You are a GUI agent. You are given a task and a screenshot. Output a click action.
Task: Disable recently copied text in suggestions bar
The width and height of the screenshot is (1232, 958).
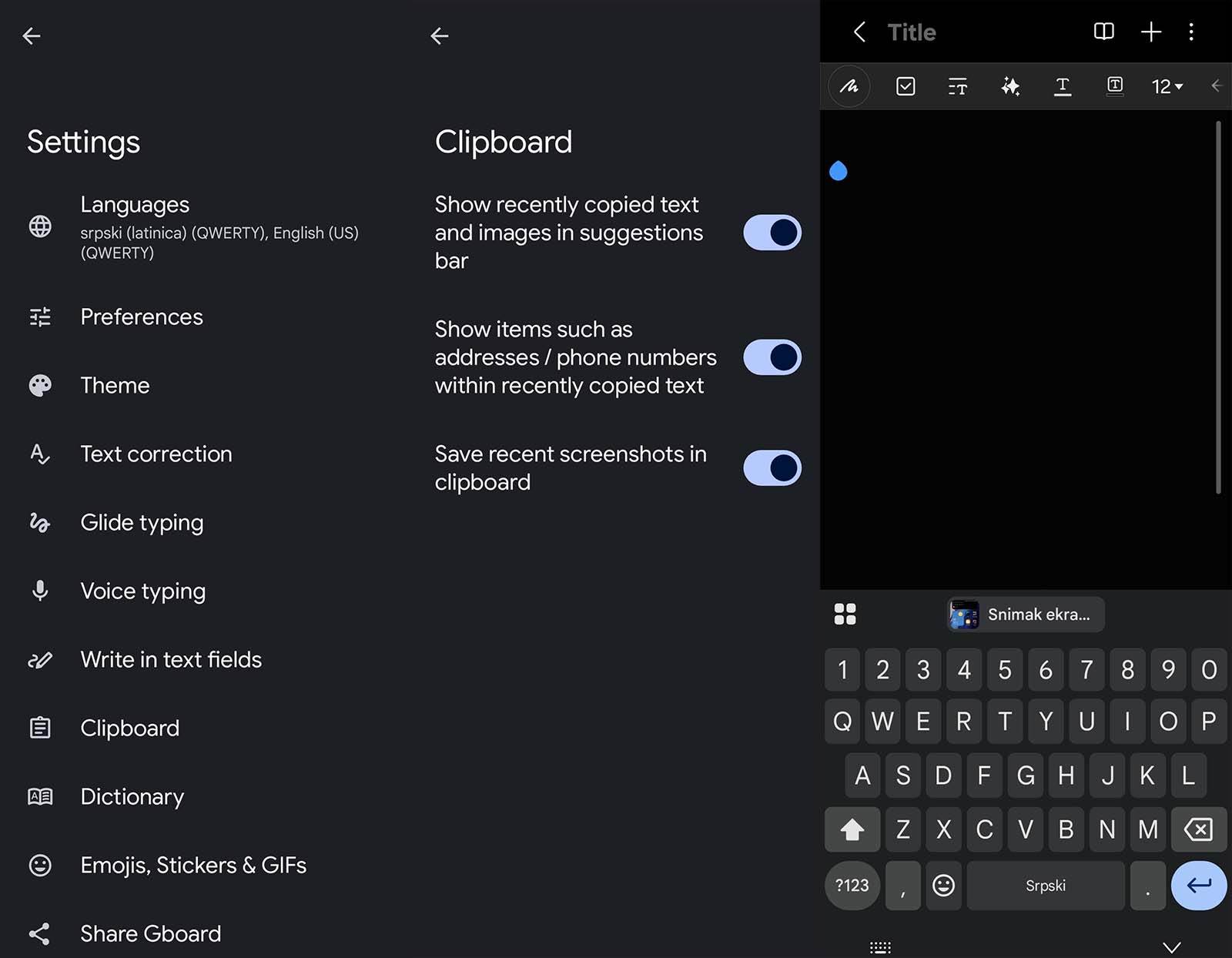(x=772, y=233)
